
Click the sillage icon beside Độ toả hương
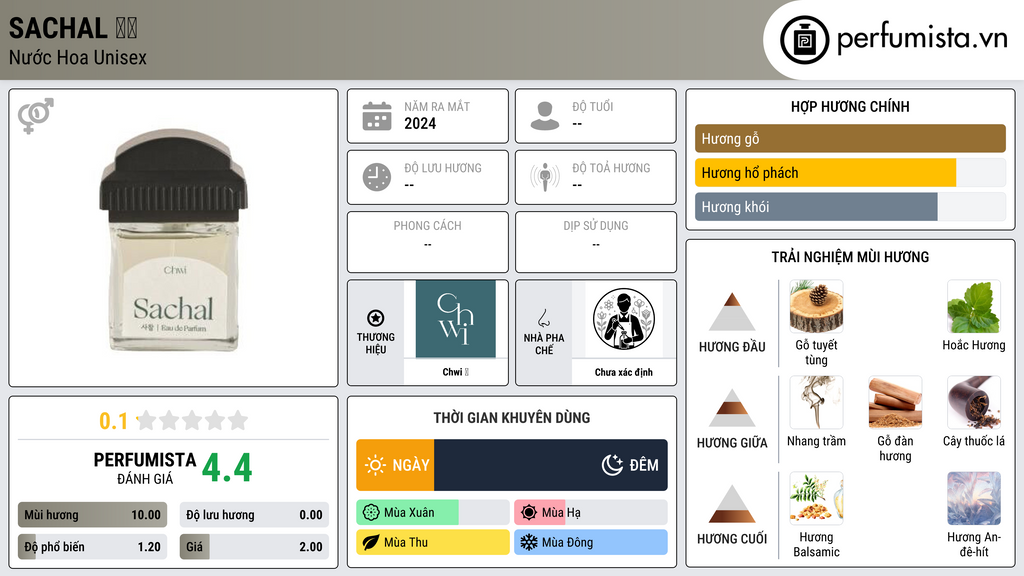pyautogui.click(x=545, y=178)
